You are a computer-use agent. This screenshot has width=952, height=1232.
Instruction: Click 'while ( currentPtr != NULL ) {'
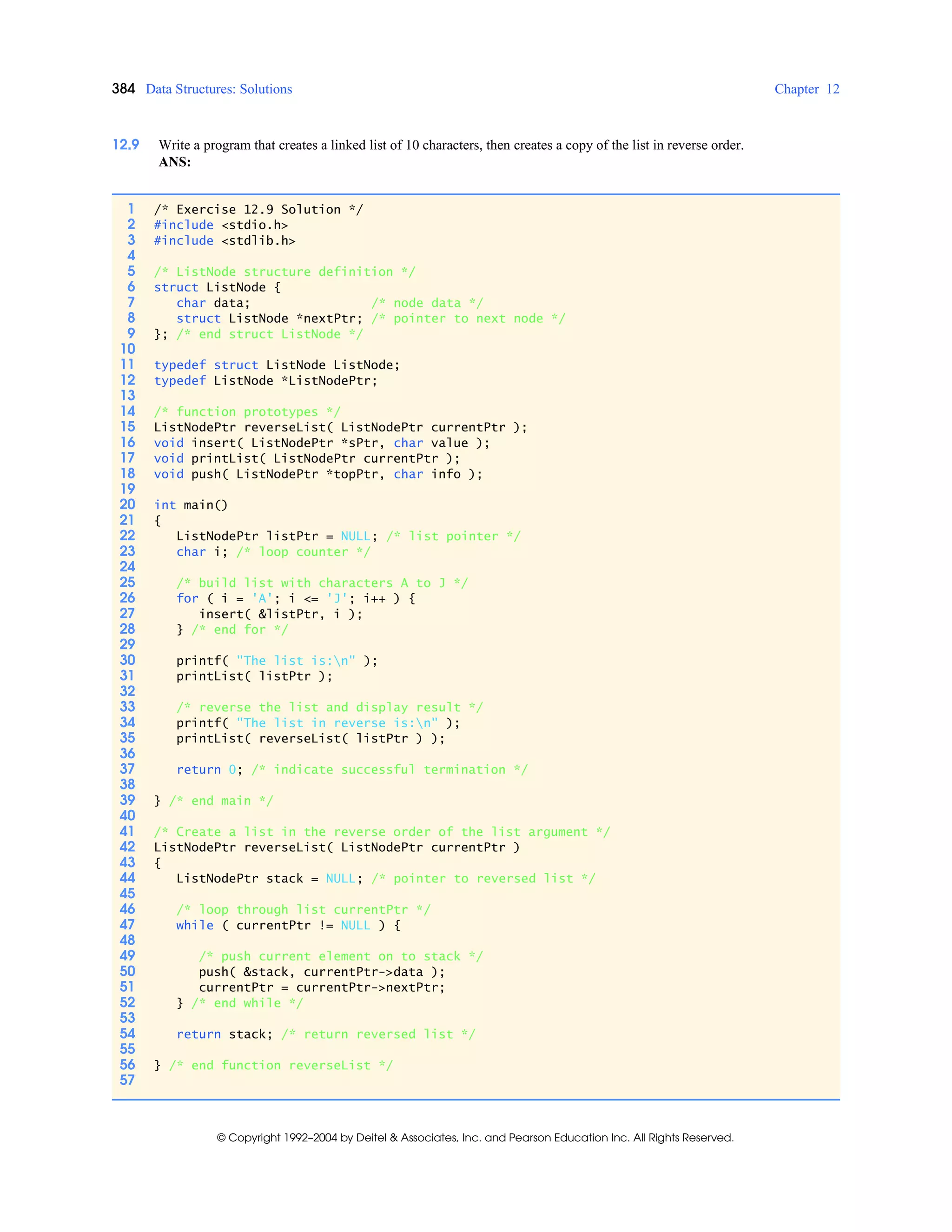(288, 926)
